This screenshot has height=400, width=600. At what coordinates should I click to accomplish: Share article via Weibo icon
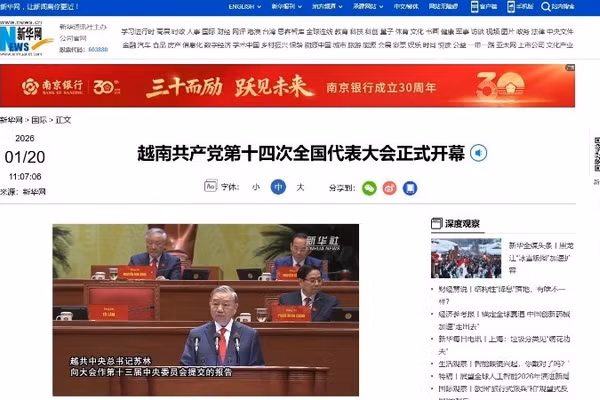389,187
